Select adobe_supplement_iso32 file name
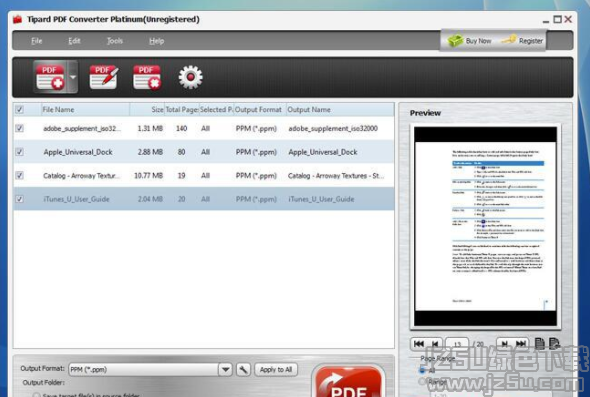Image resolution: width=590 pixels, height=397 pixels. click(x=82, y=129)
